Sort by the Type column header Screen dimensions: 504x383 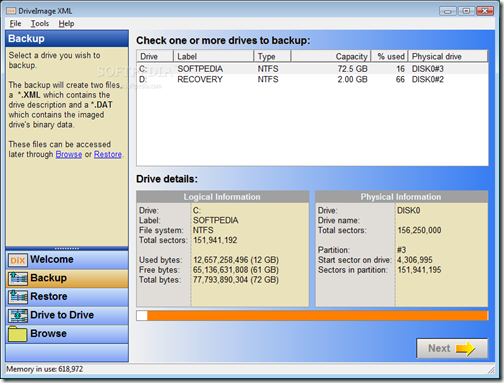[x=272, y=56]
